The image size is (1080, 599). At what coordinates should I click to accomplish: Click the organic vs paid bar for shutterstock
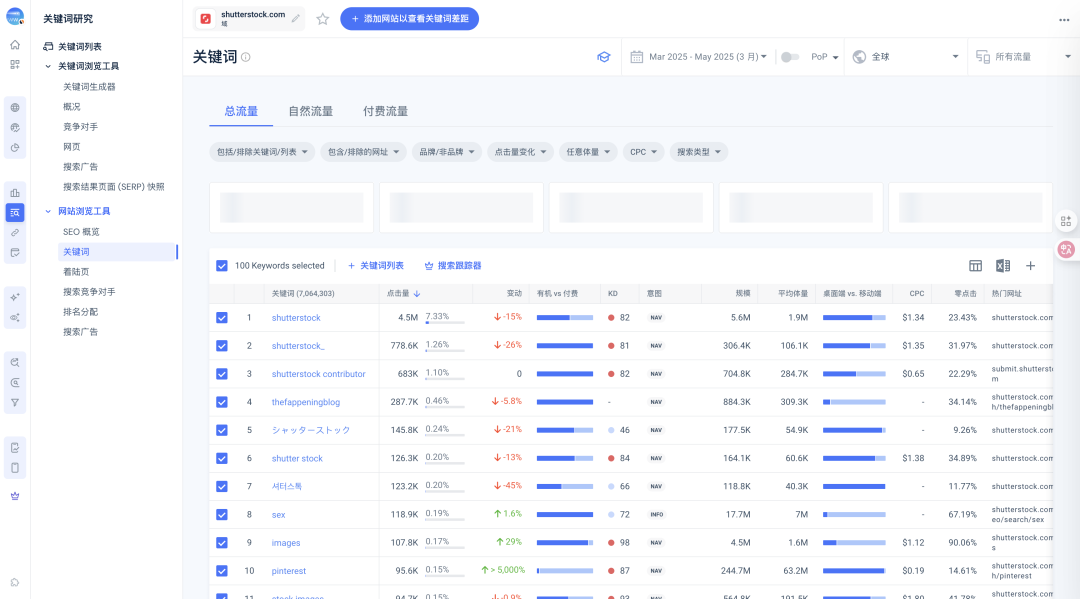565,317
